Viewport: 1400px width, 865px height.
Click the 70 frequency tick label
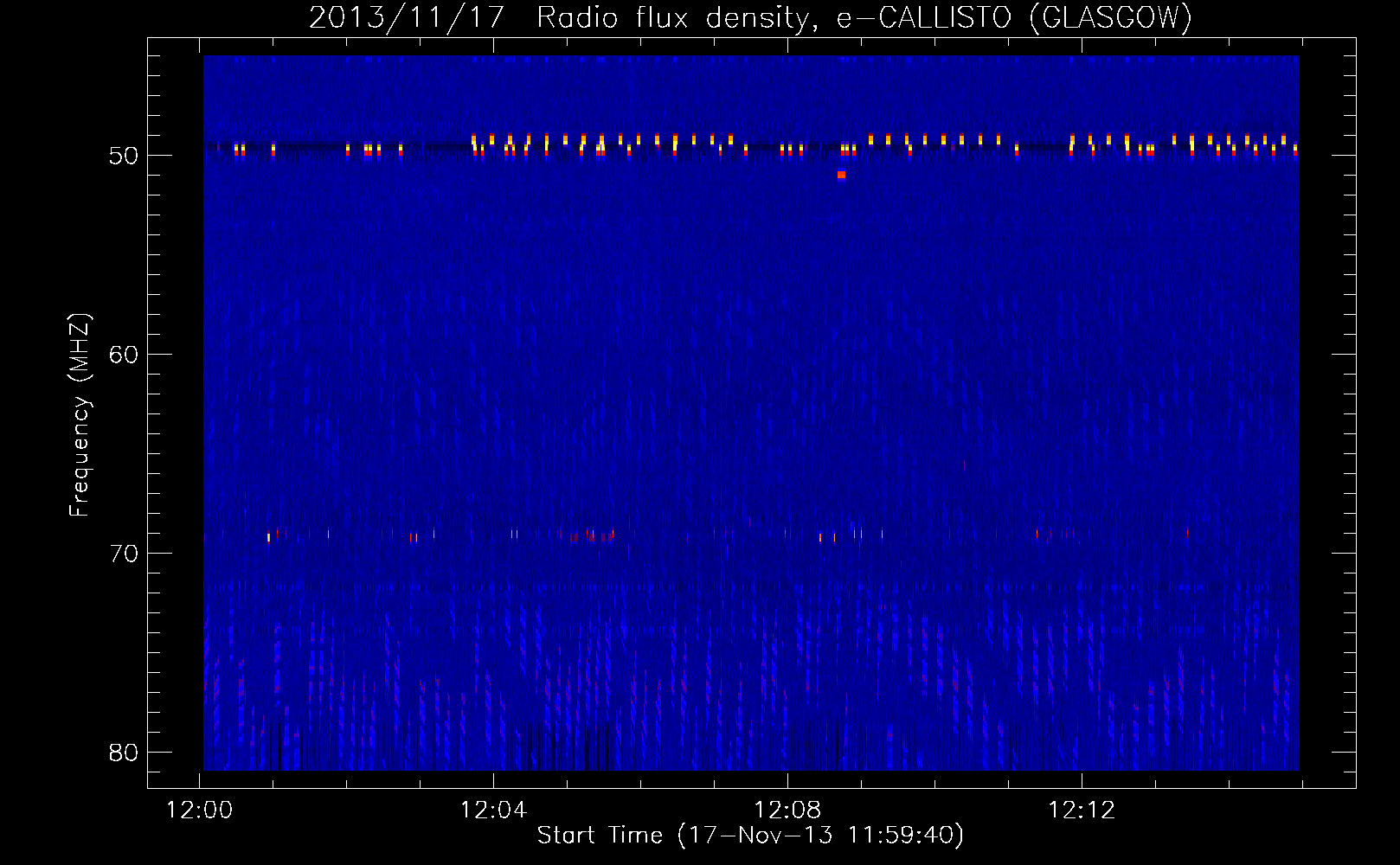pyautogui.click(x=124, y=554)
